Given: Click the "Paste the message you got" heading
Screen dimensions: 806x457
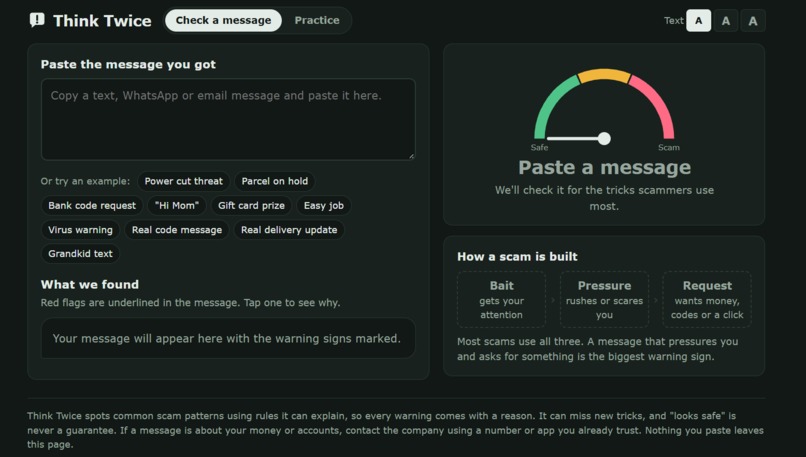Looking at the screenshot, I should [x=128, y=64].
